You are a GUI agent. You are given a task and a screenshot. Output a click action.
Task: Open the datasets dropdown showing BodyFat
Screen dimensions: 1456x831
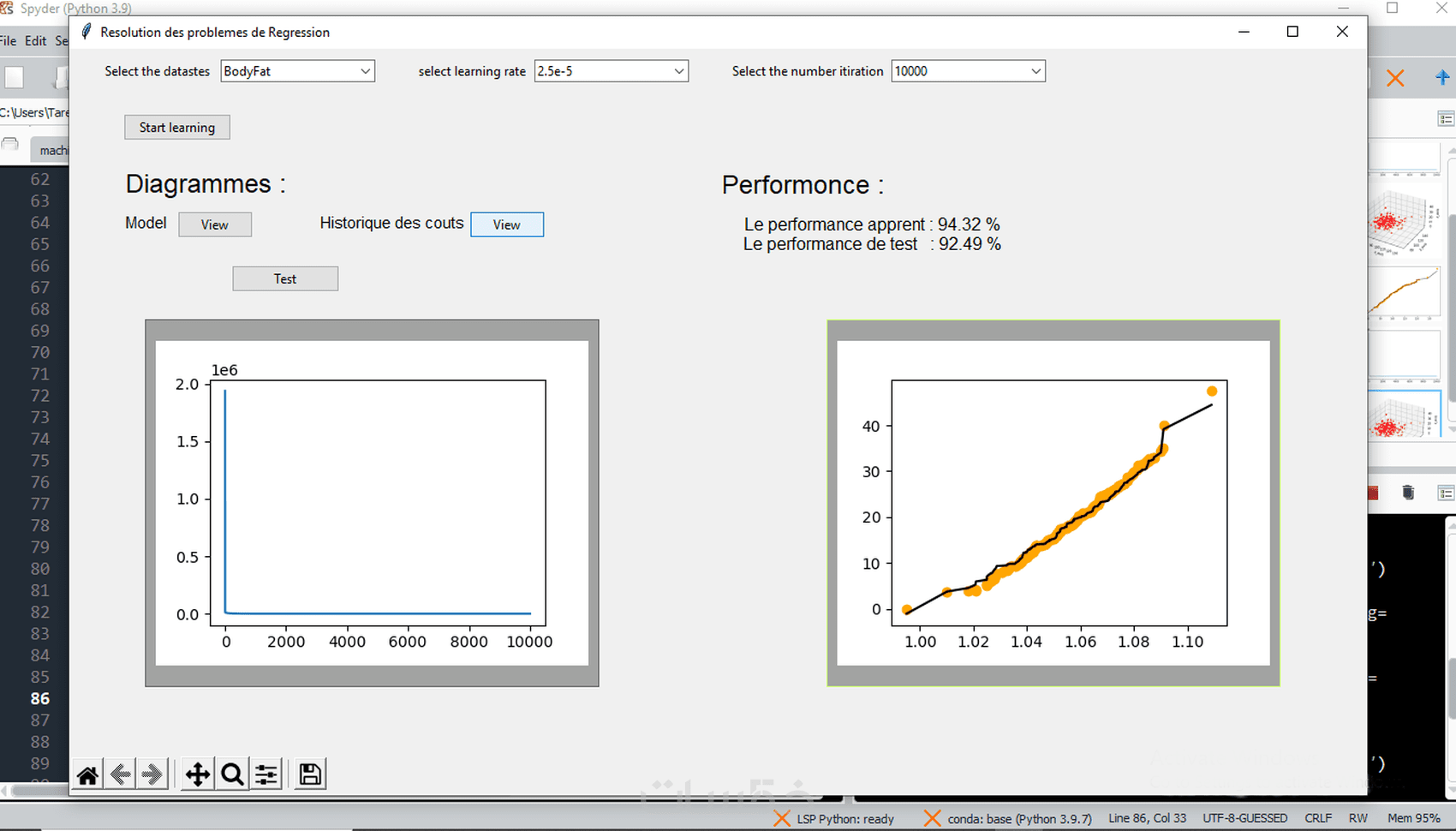pos(297,71)
